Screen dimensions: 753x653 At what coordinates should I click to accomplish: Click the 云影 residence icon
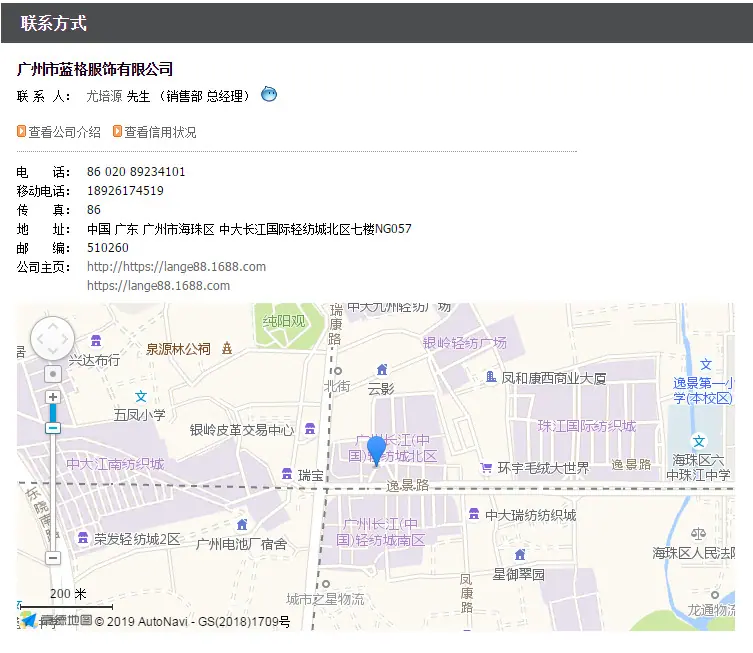pyautogui.click(x=382, y=370)
